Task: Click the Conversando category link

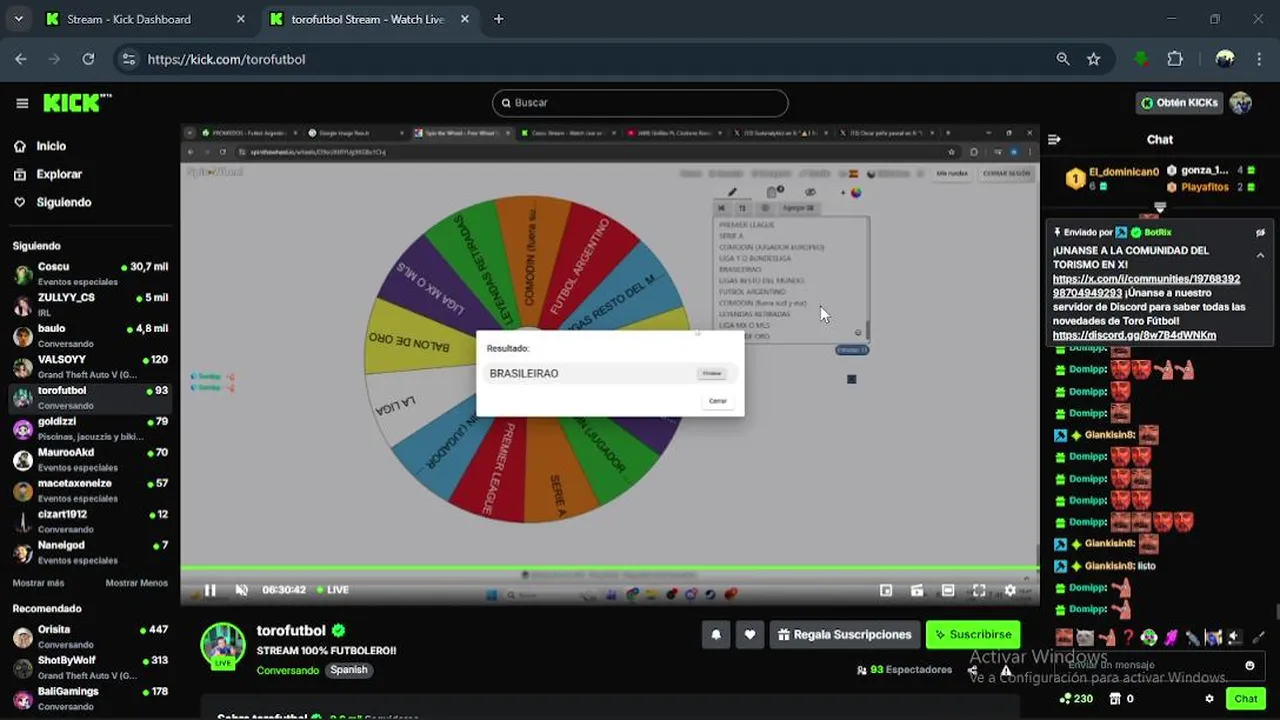Action: 287,670
